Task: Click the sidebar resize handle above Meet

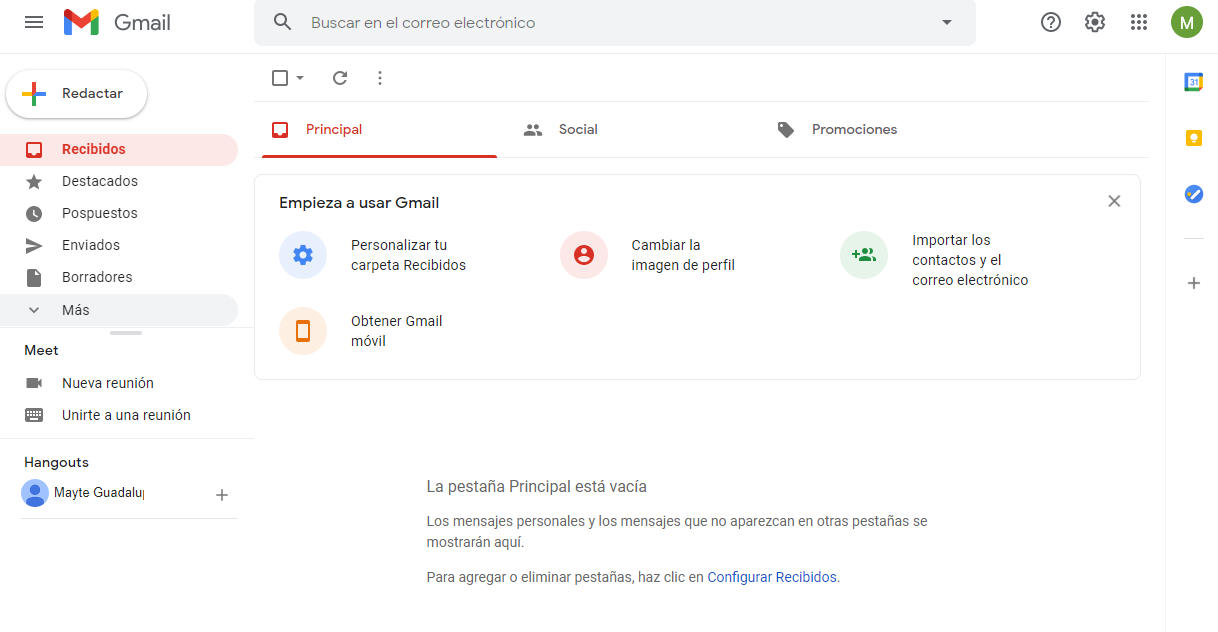Action: pyautogui.click(x=126, y=333)
